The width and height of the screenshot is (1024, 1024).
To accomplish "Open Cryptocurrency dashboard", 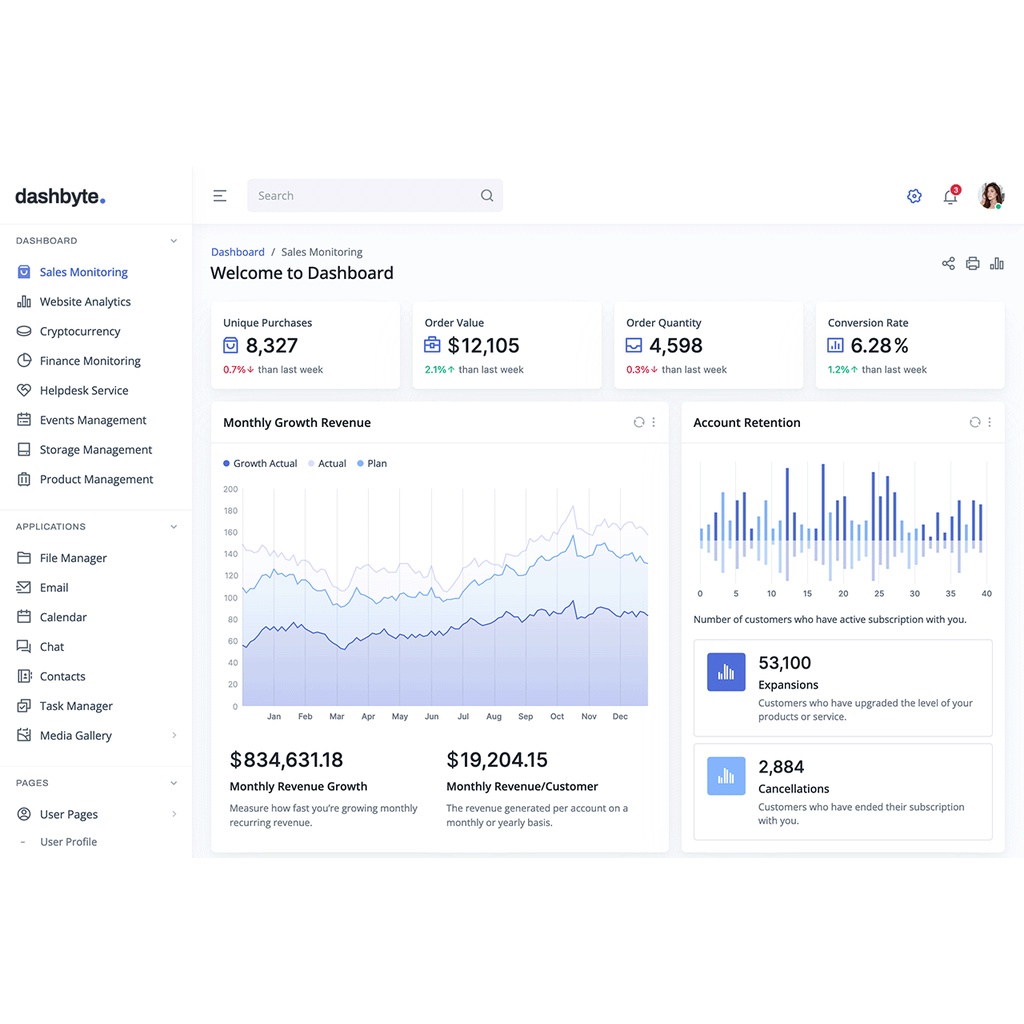I will click(x=80, y=331).
